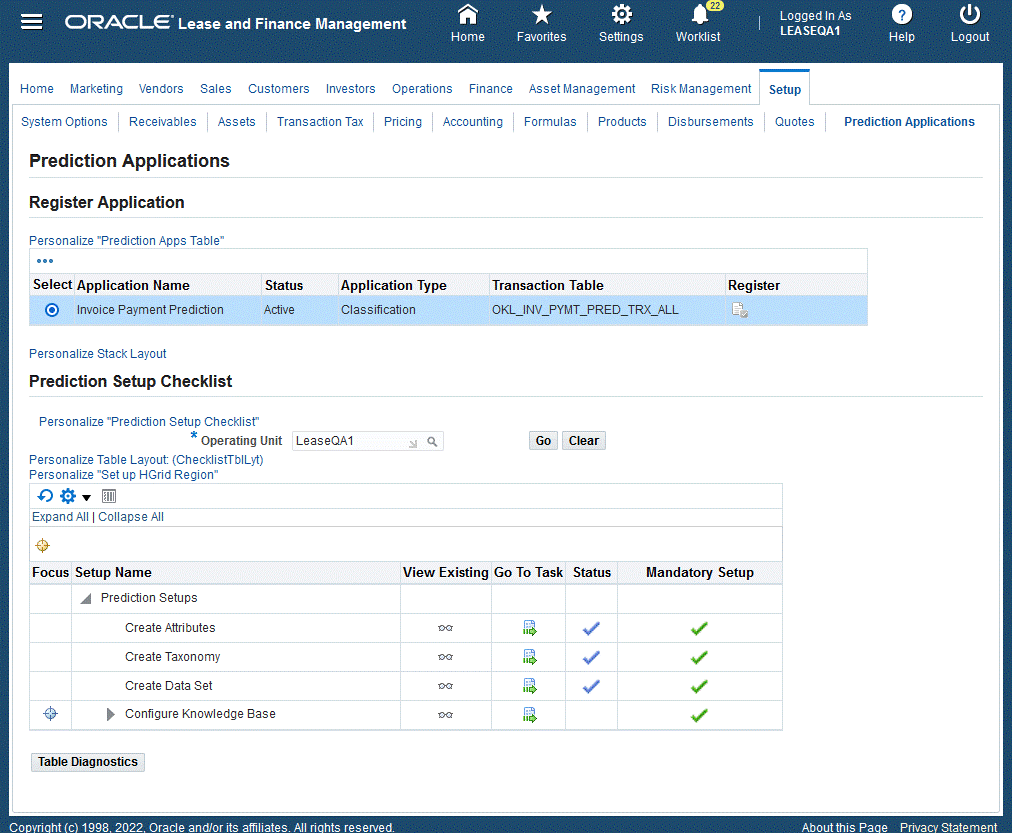Open Transaction Tax subtab
This screenshot has width=1012, height=833.
click(320, 121)
